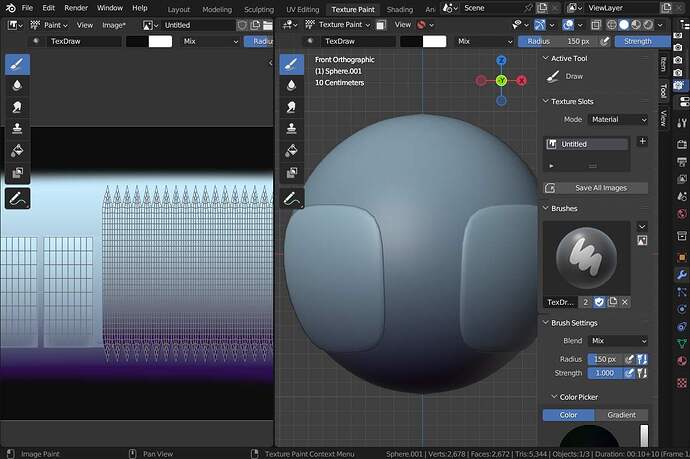Select the Annotate tool in the 3D viewport toolbar
This screenshot has width=690, height=459.
tap(291, 198)
